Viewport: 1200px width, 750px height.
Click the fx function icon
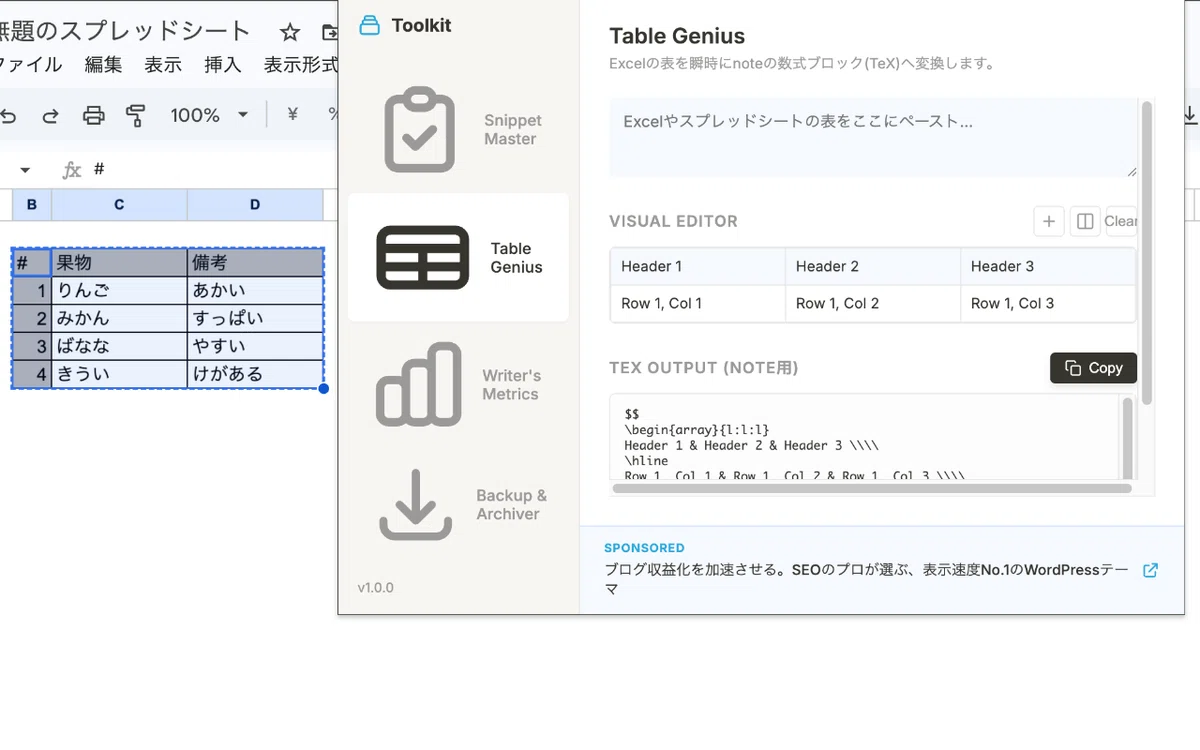point(72,170)
